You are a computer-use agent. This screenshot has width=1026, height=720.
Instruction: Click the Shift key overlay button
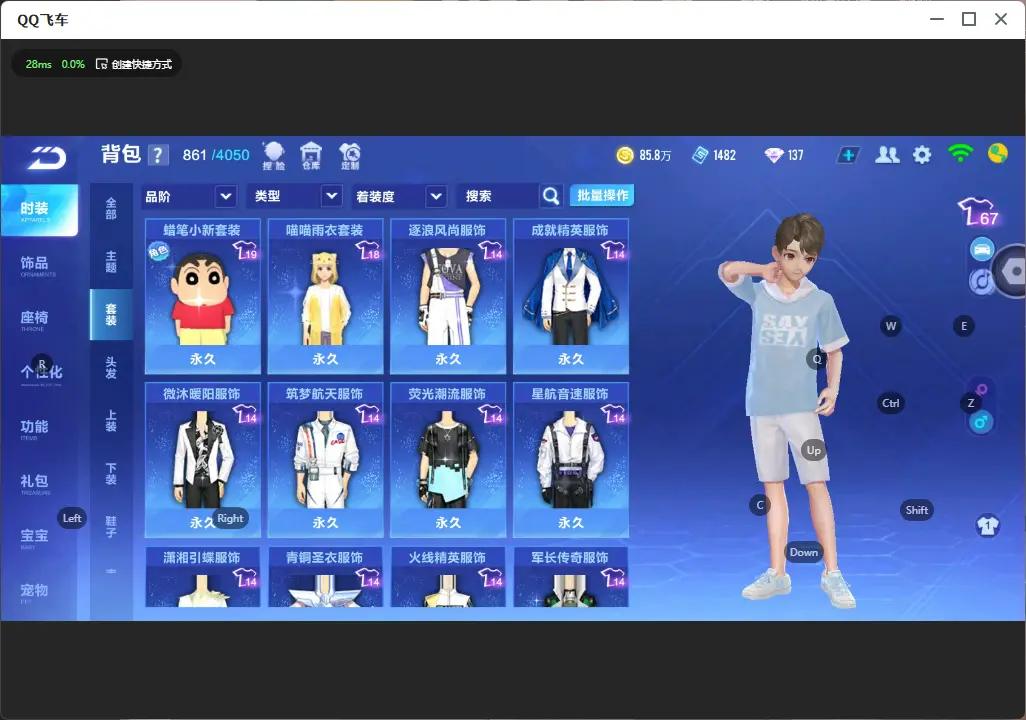point(916,510)
